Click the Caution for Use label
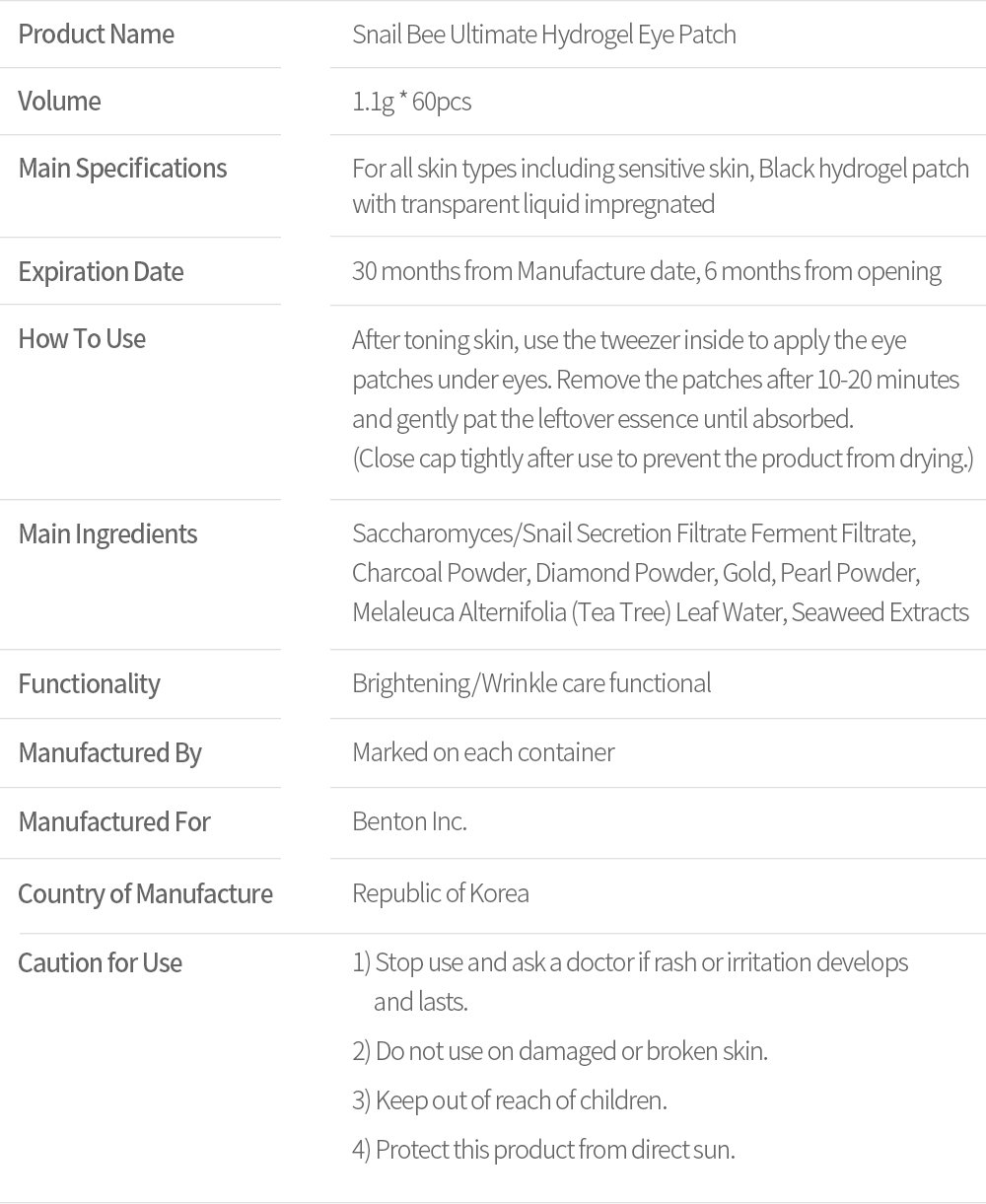The image size is (986, 1204). click(100, 963)
